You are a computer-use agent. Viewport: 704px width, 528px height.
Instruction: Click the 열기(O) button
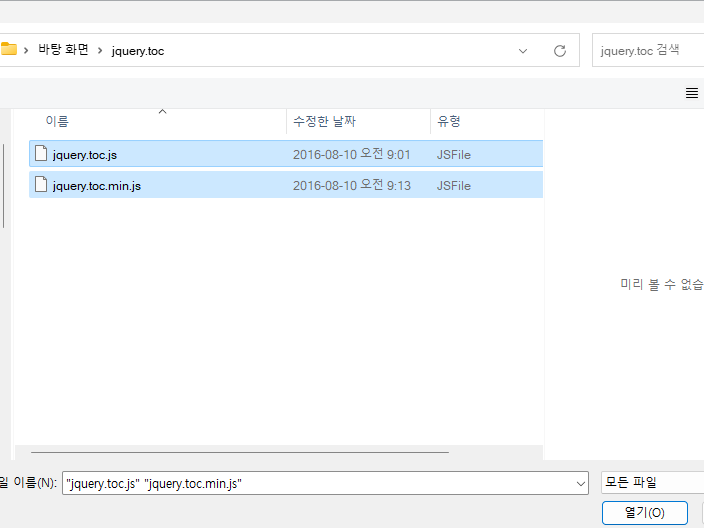tap(645, 512)
